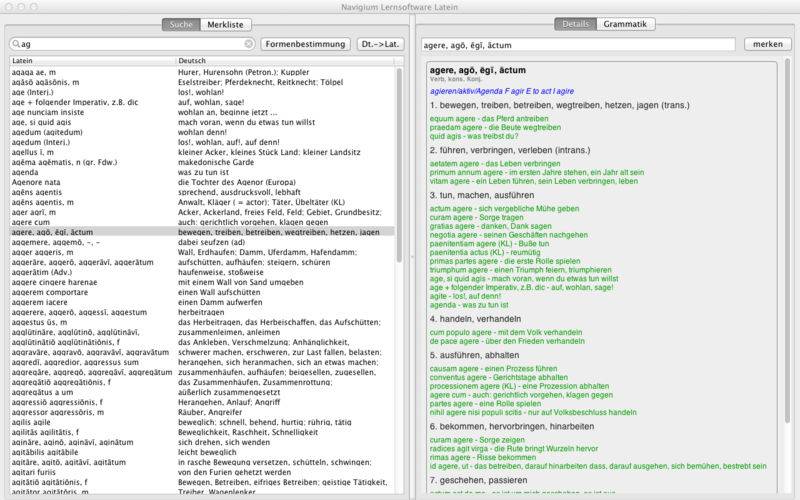The height and width of the screenshot is (500, 800).
Task: Switch to the Suche tab
Action: 181,24
